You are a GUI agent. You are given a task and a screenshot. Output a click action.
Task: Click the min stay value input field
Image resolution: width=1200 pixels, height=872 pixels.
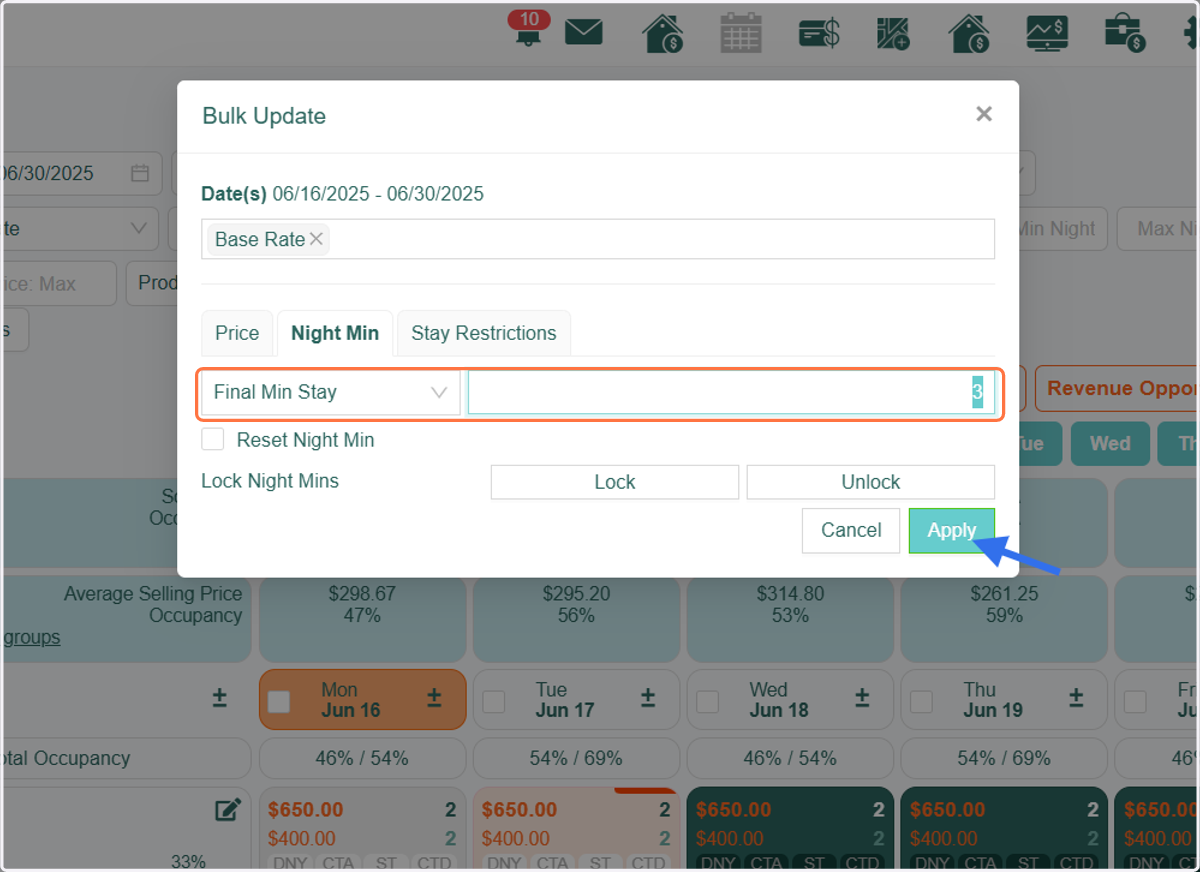pyautogui.click(x=731, y=392)
